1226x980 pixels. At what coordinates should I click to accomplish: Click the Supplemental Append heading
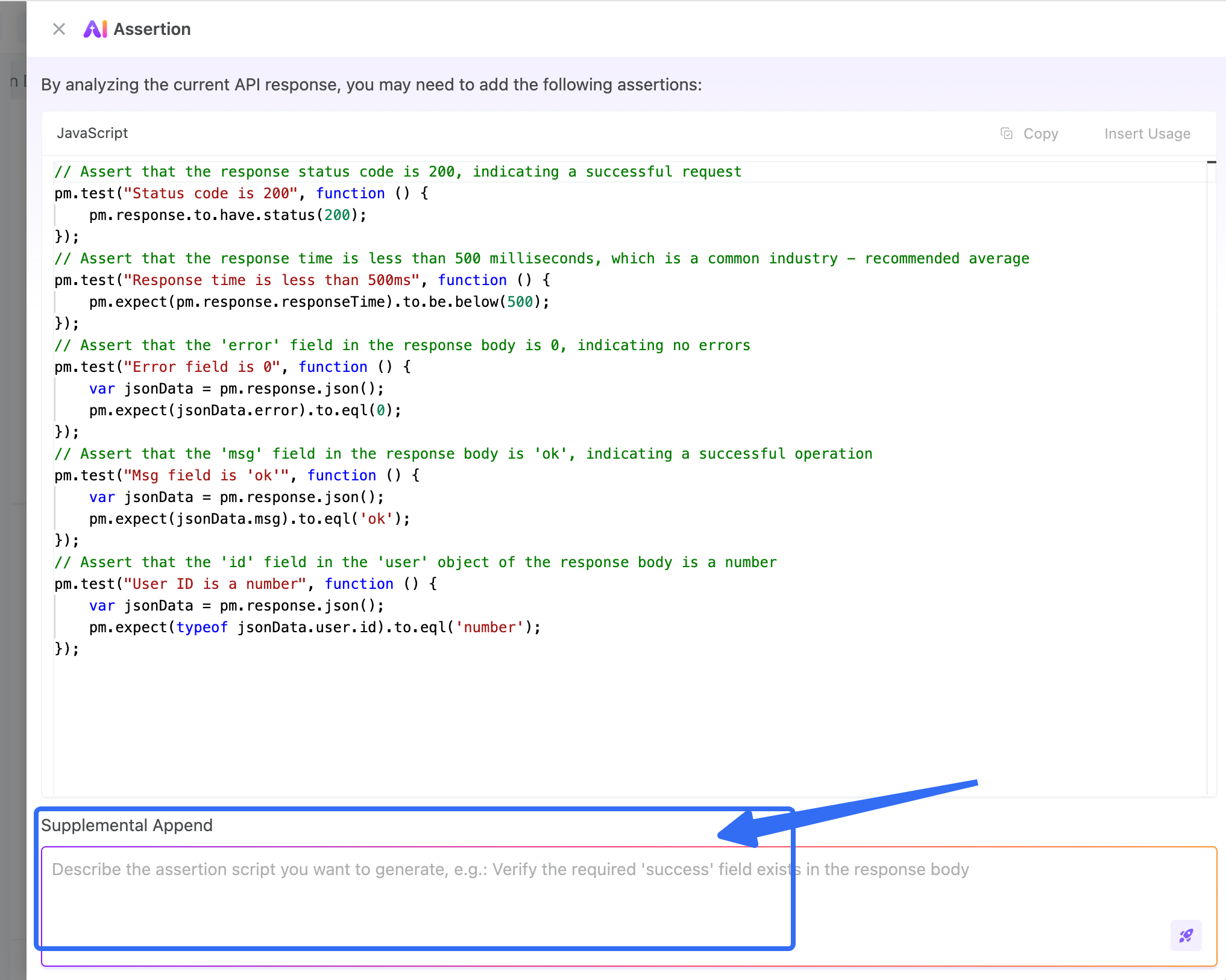[x=127, y=825]
